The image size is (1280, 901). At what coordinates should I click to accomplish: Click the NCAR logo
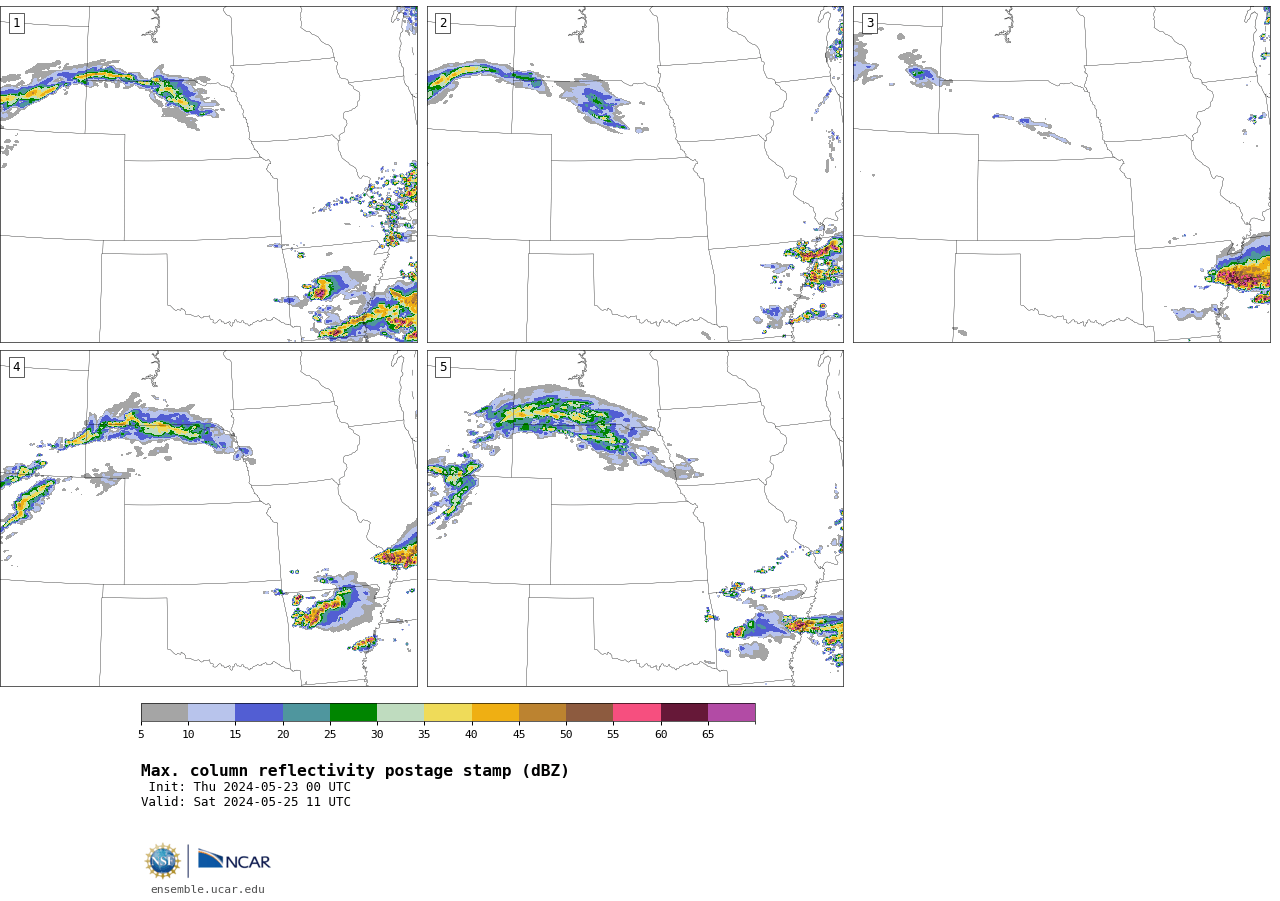pos(234,861)
